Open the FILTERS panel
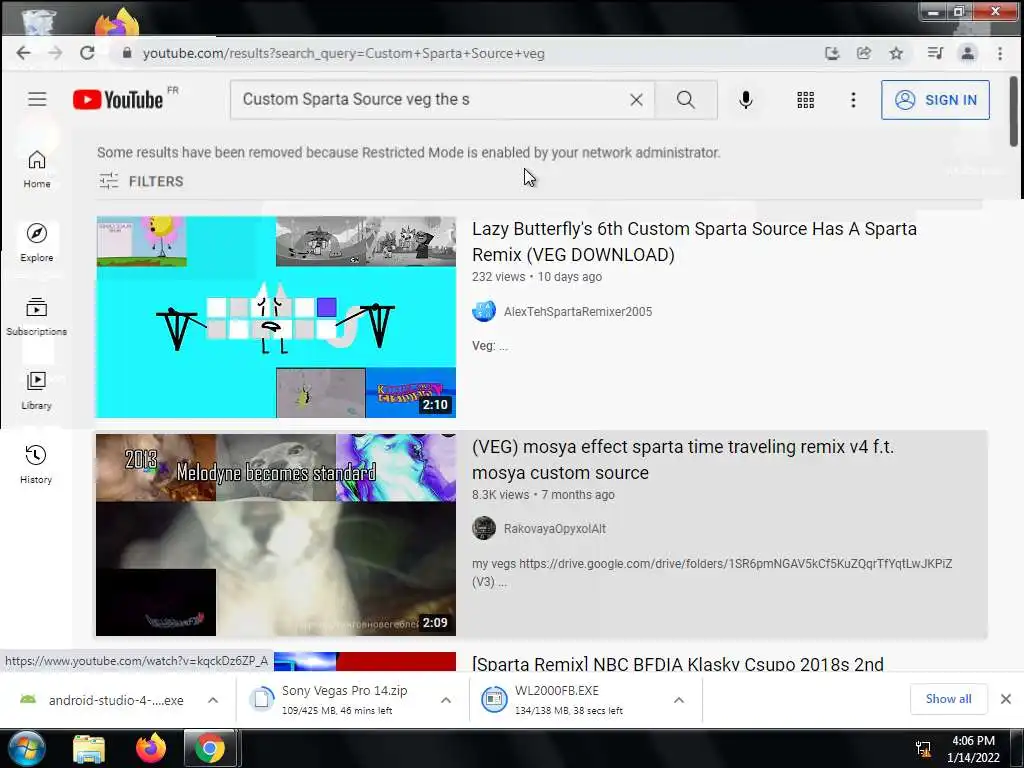Screen dimensions: 1024x768 tap(141, 181)
